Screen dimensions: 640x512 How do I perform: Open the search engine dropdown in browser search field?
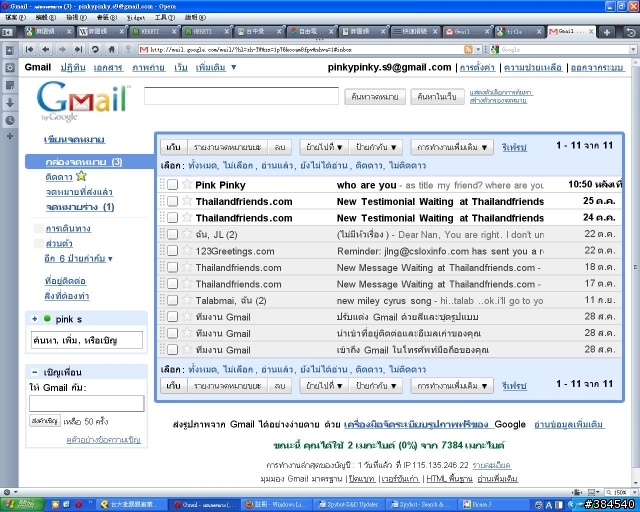[633, 49]
